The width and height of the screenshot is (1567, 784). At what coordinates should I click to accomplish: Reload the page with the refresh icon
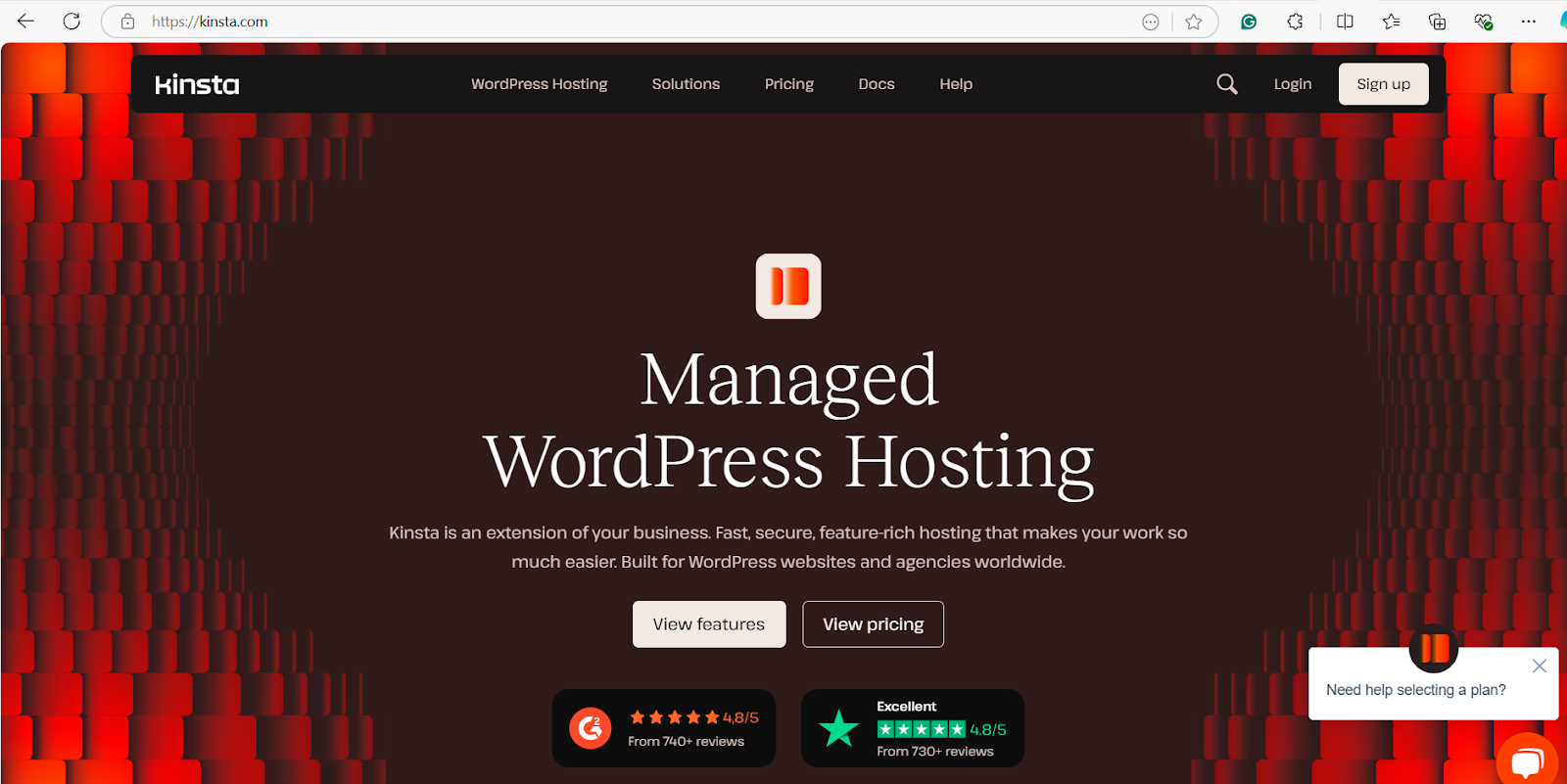(x=71, y=21)
